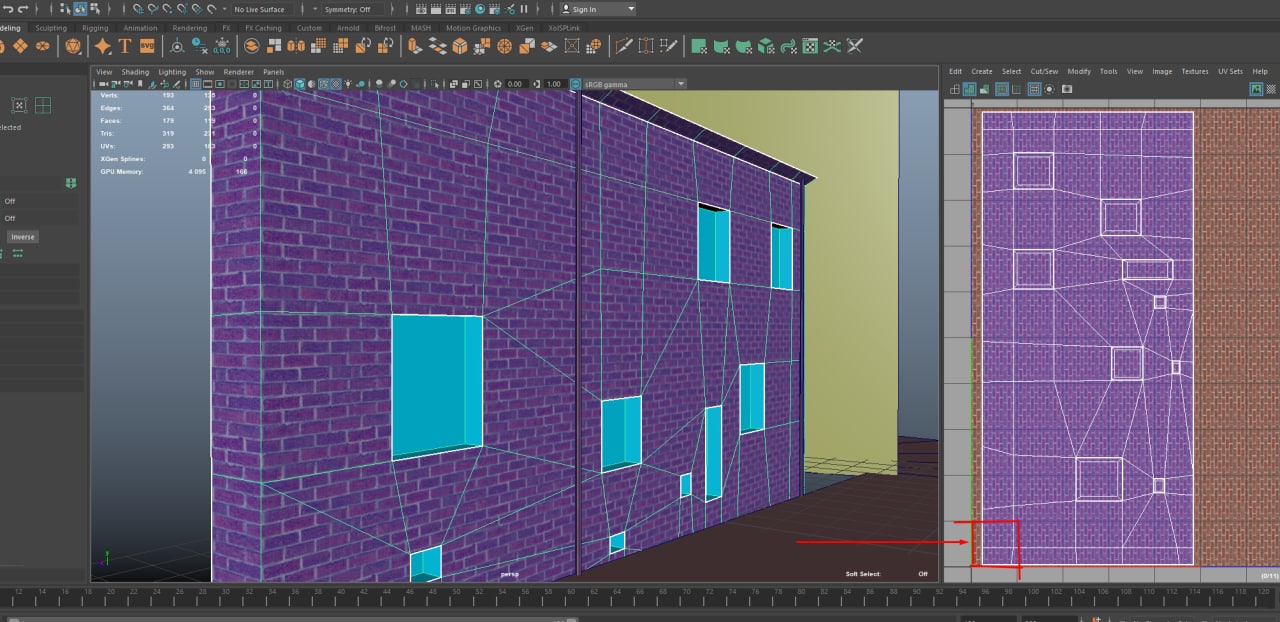Select the star-shaped shelf icon
The width and height of the screenshot is (1280, 622).
102,46
